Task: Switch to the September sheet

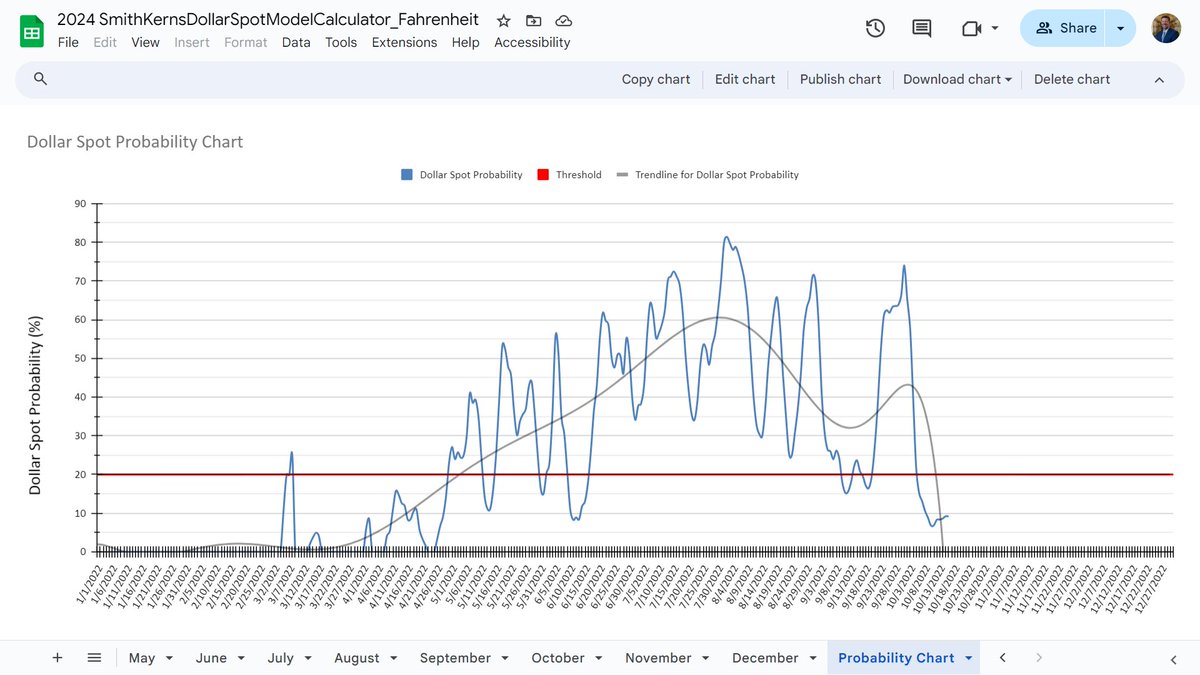Action: point(456,658)
